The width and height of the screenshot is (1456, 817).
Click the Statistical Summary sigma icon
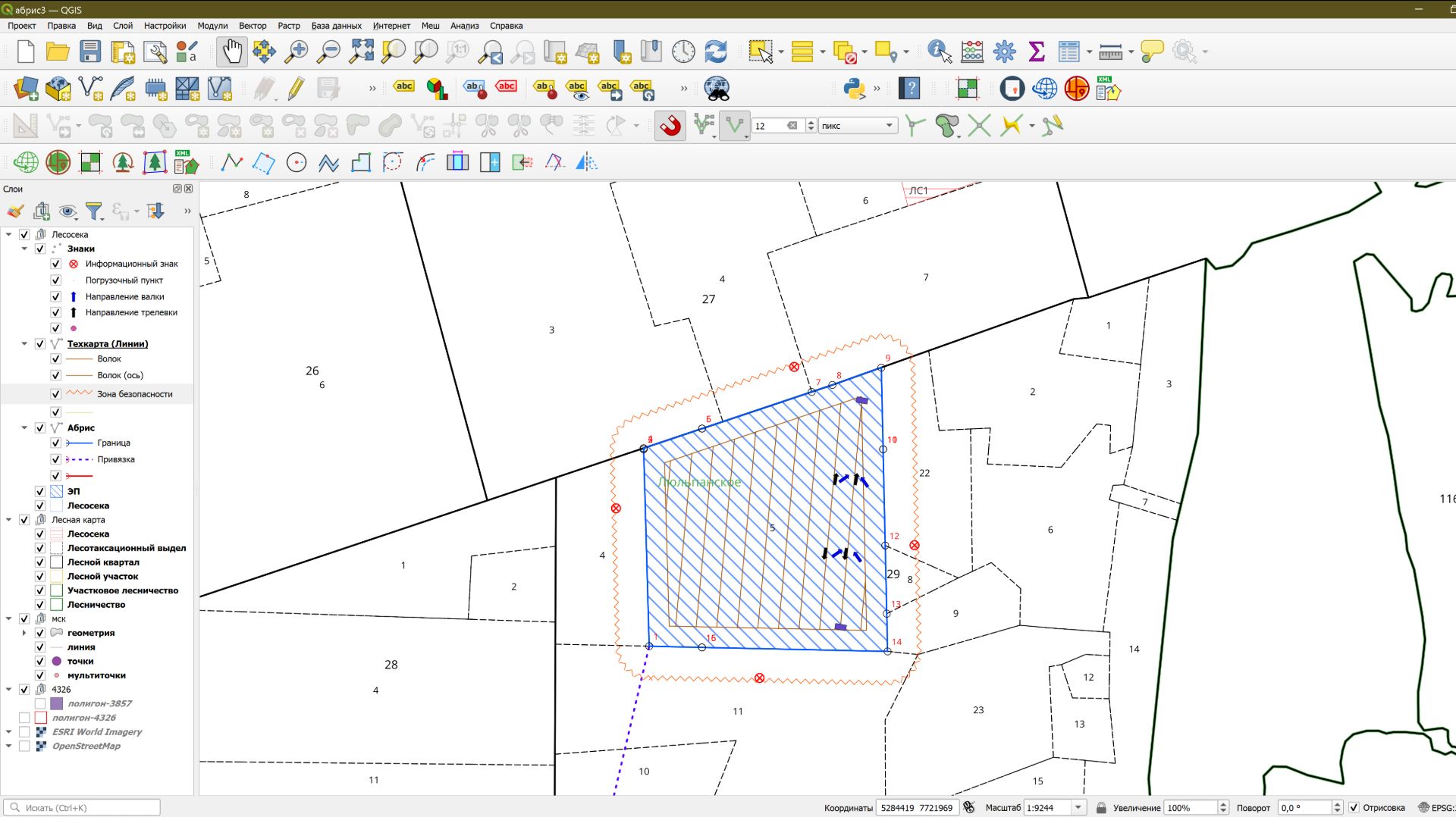(x=1037, y=52)
